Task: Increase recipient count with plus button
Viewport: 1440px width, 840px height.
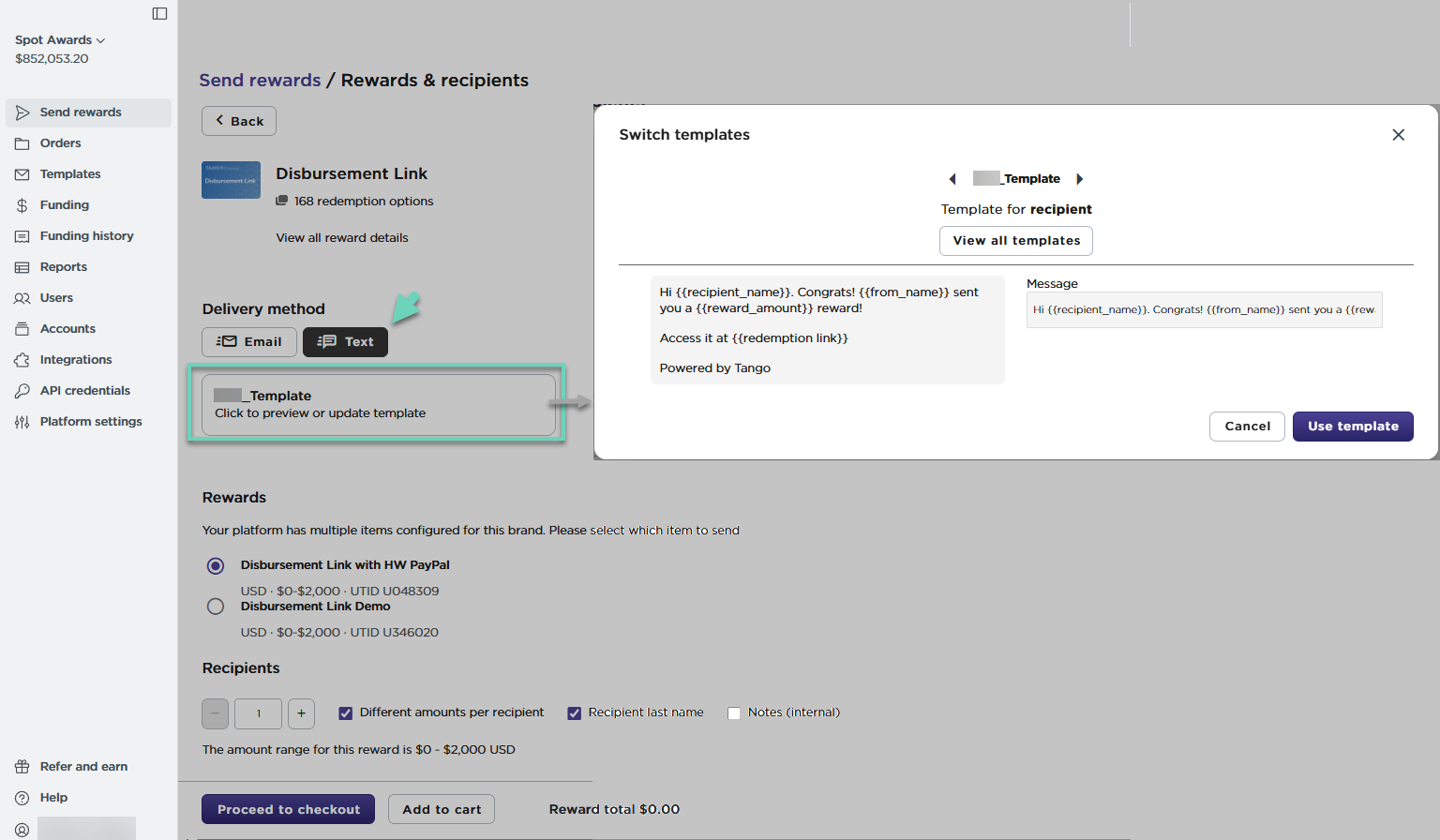Action: 301,713
